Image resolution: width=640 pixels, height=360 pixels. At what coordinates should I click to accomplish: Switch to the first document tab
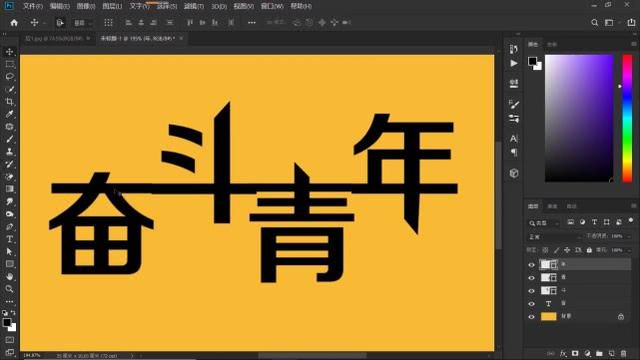pyautogui.click(x=54, y=38)
